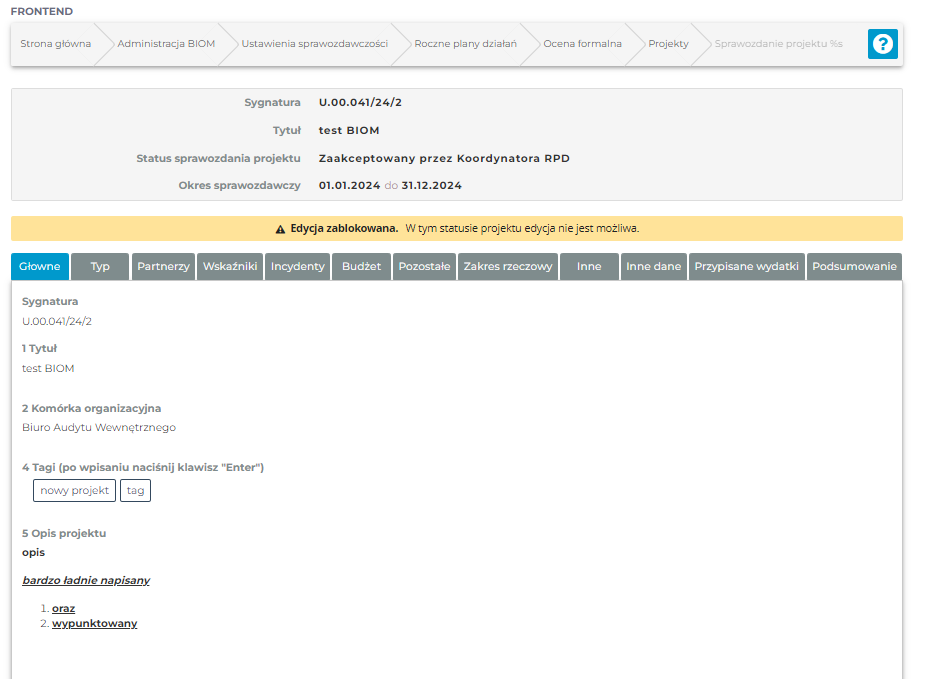Click the "nowy projekt" tag

click(x=75, y=491)
